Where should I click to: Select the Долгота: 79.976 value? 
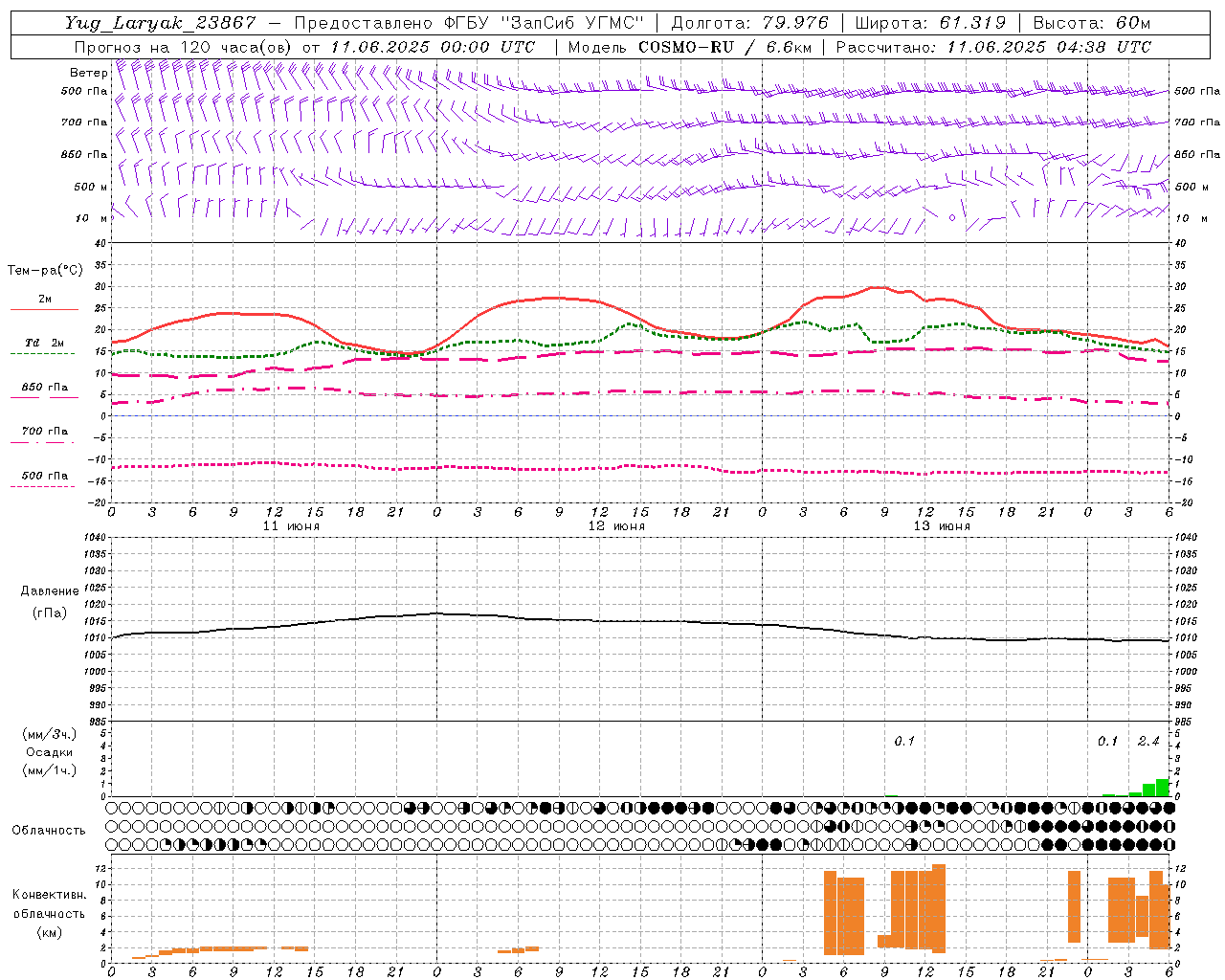click(x=749, y=23)
